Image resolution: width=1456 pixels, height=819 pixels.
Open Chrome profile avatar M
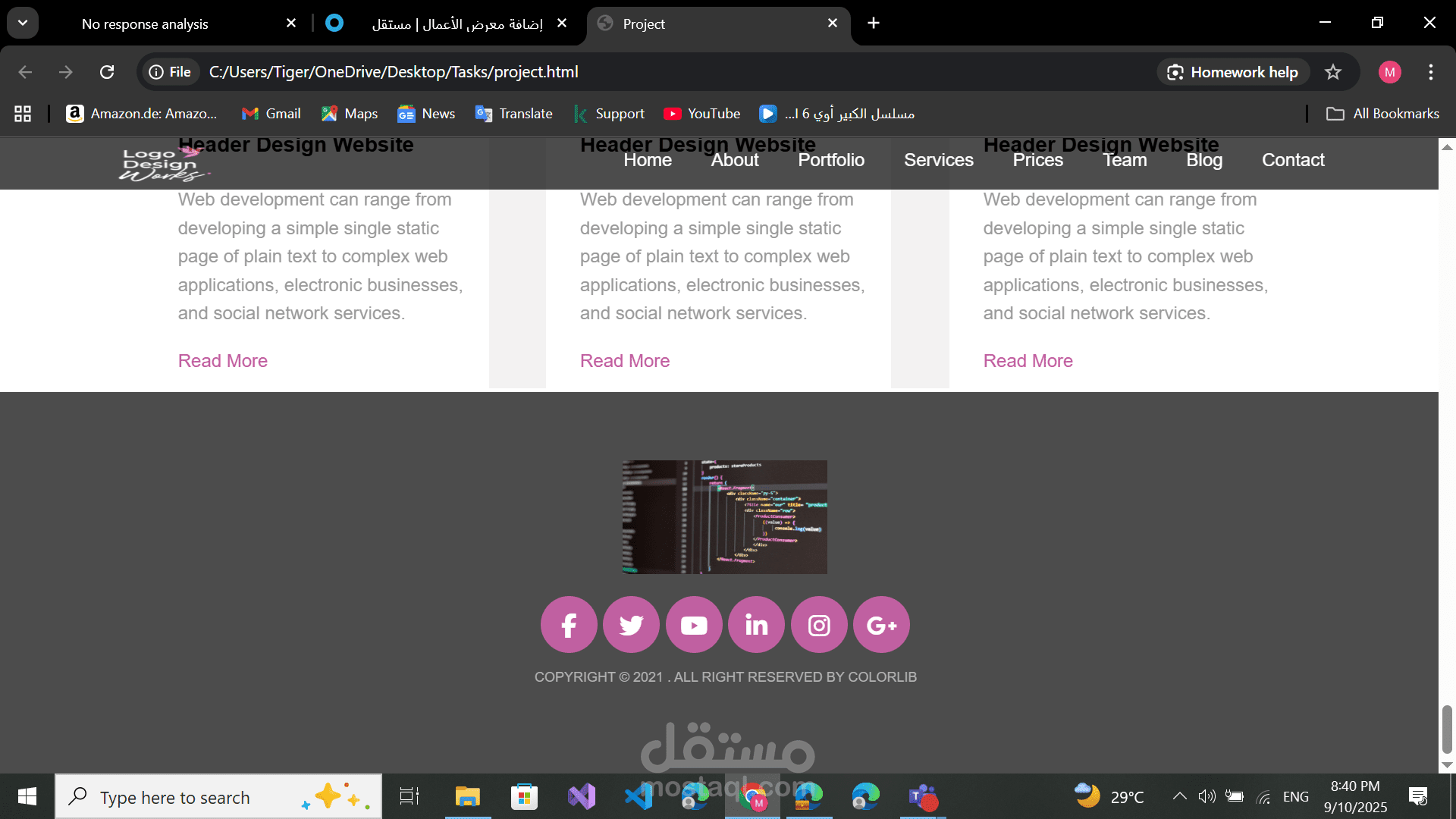(1390, 72)
